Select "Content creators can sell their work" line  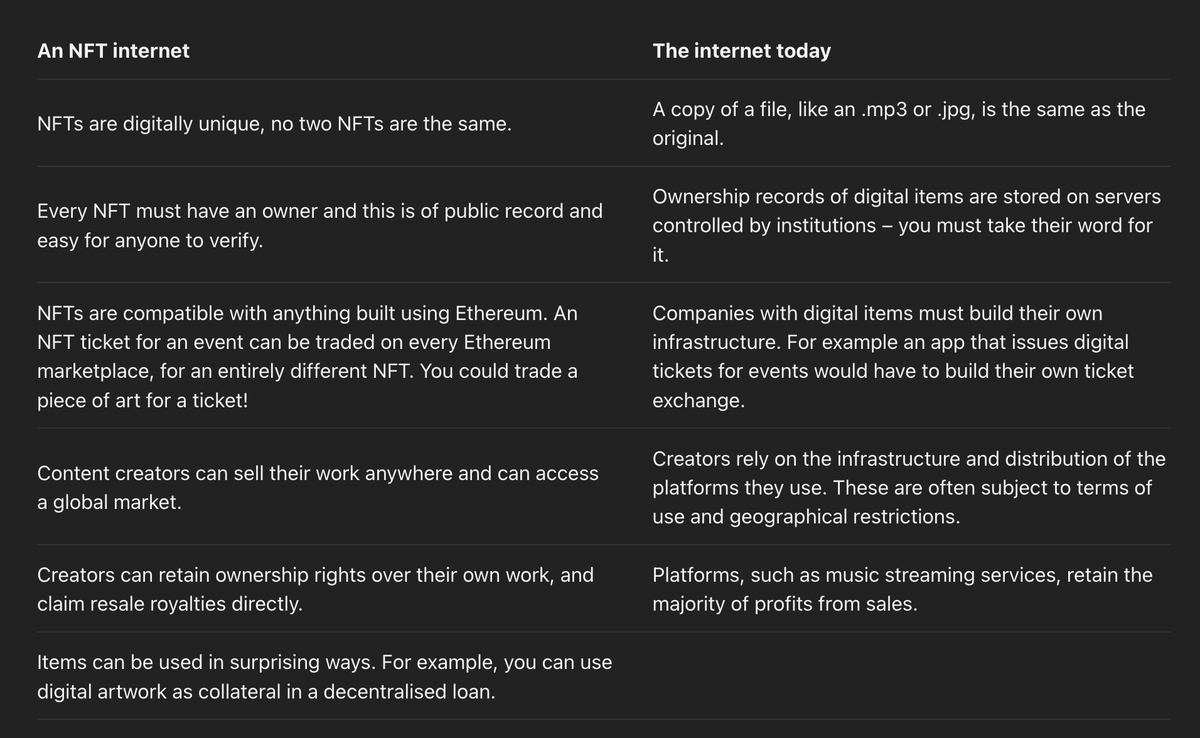click(x=317, y=474)
